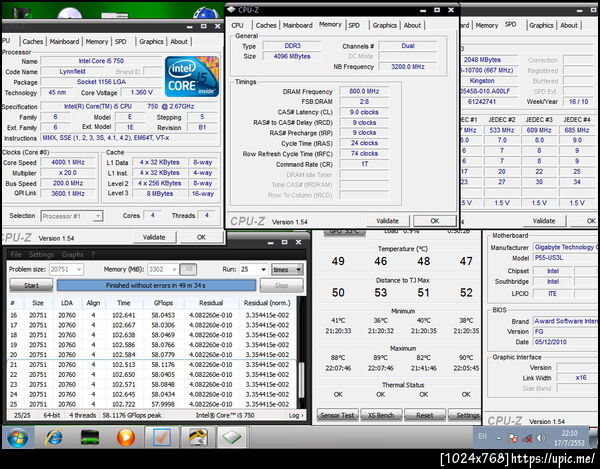
Task: Switch to Caches tab in the CPU window
Action: (33, 41)
